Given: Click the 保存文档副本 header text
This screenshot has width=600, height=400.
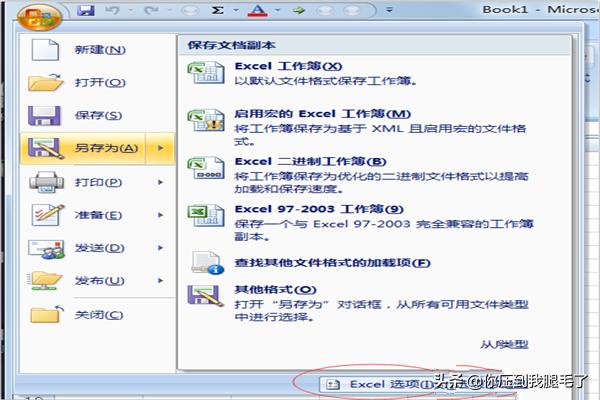Looking at the screenshot, I should pos(232,45).
